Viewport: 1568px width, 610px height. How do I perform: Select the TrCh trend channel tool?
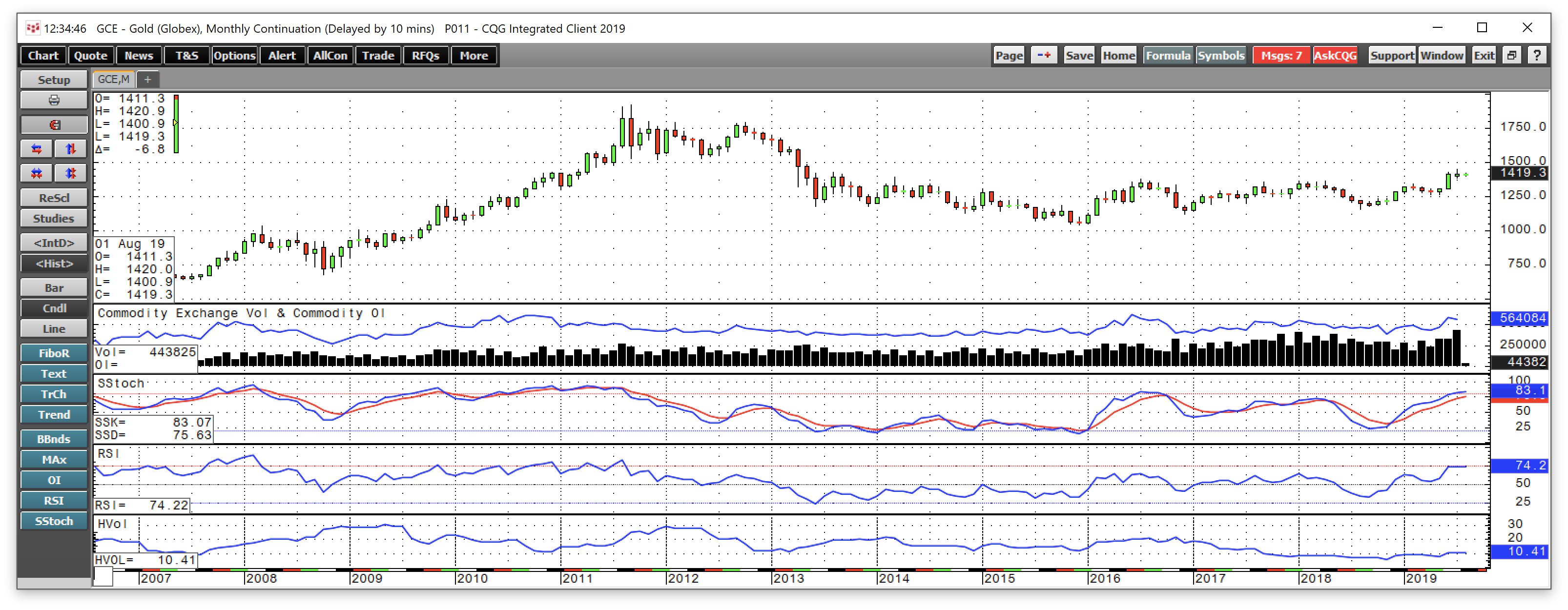54,394
